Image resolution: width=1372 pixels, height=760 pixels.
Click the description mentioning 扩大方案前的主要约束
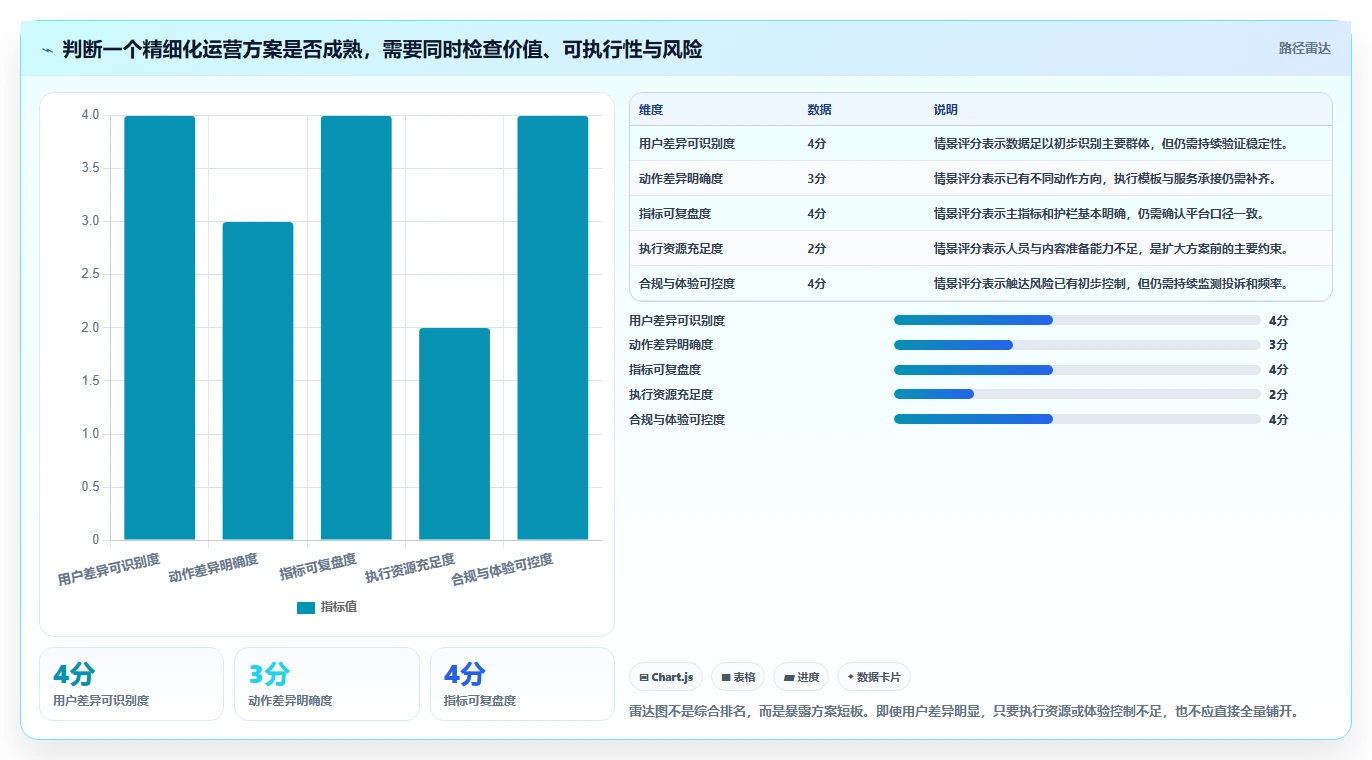coord(1111,249)
